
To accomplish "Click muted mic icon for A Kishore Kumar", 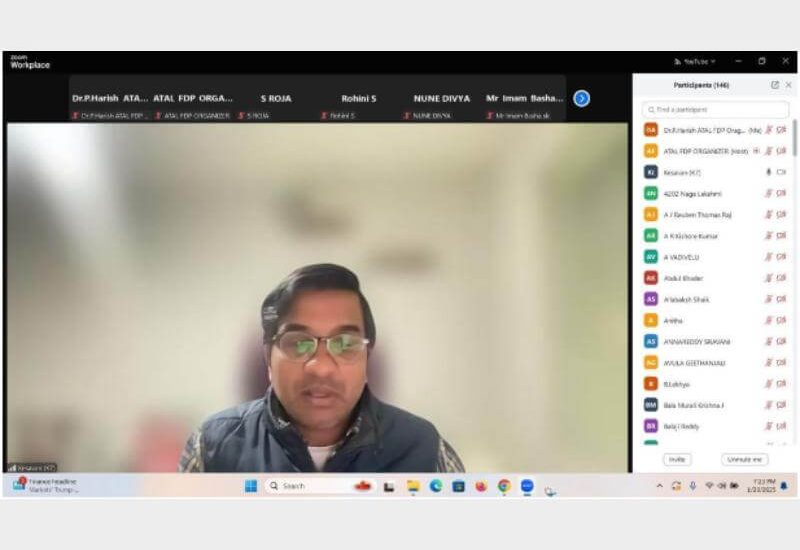I will coord(769,236).
